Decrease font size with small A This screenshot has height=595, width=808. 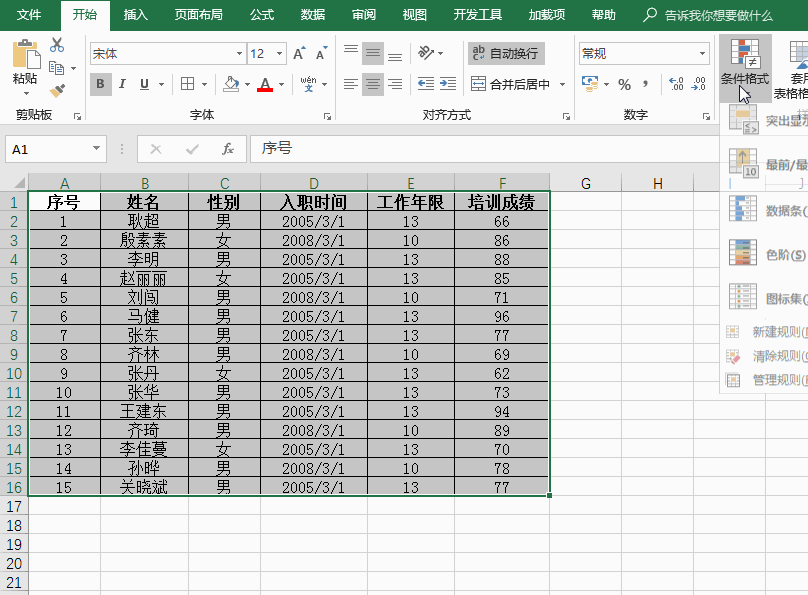pyautogui.click(x=321, y=54)
